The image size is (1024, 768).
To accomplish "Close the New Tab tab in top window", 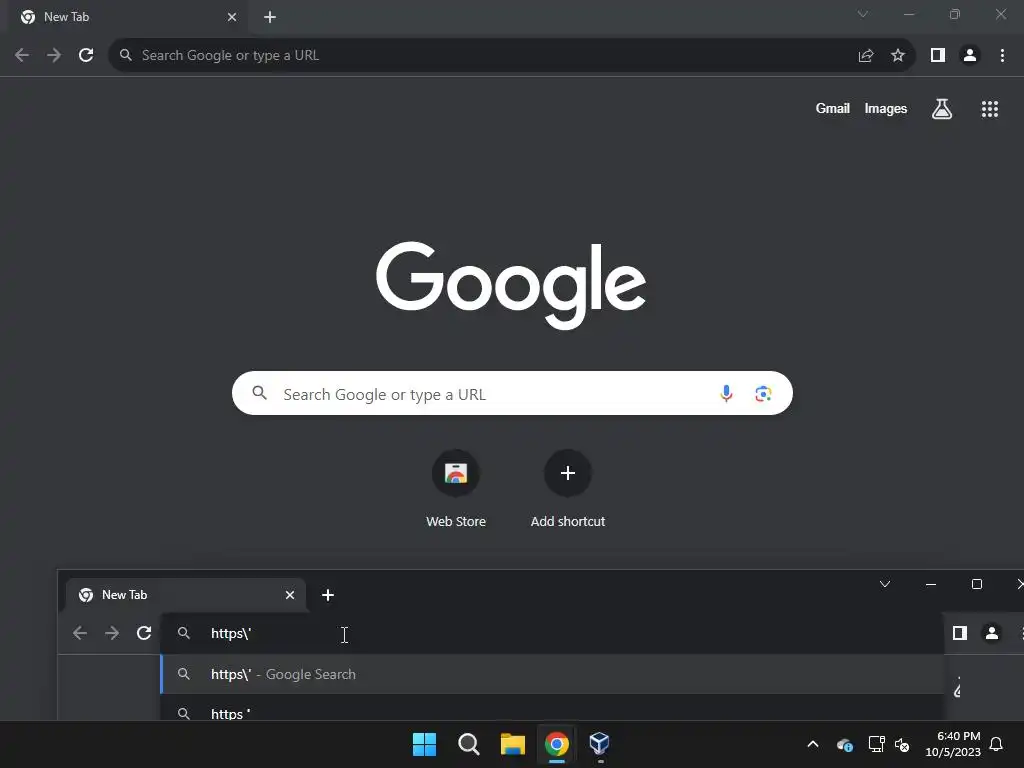I will [232, 17].
